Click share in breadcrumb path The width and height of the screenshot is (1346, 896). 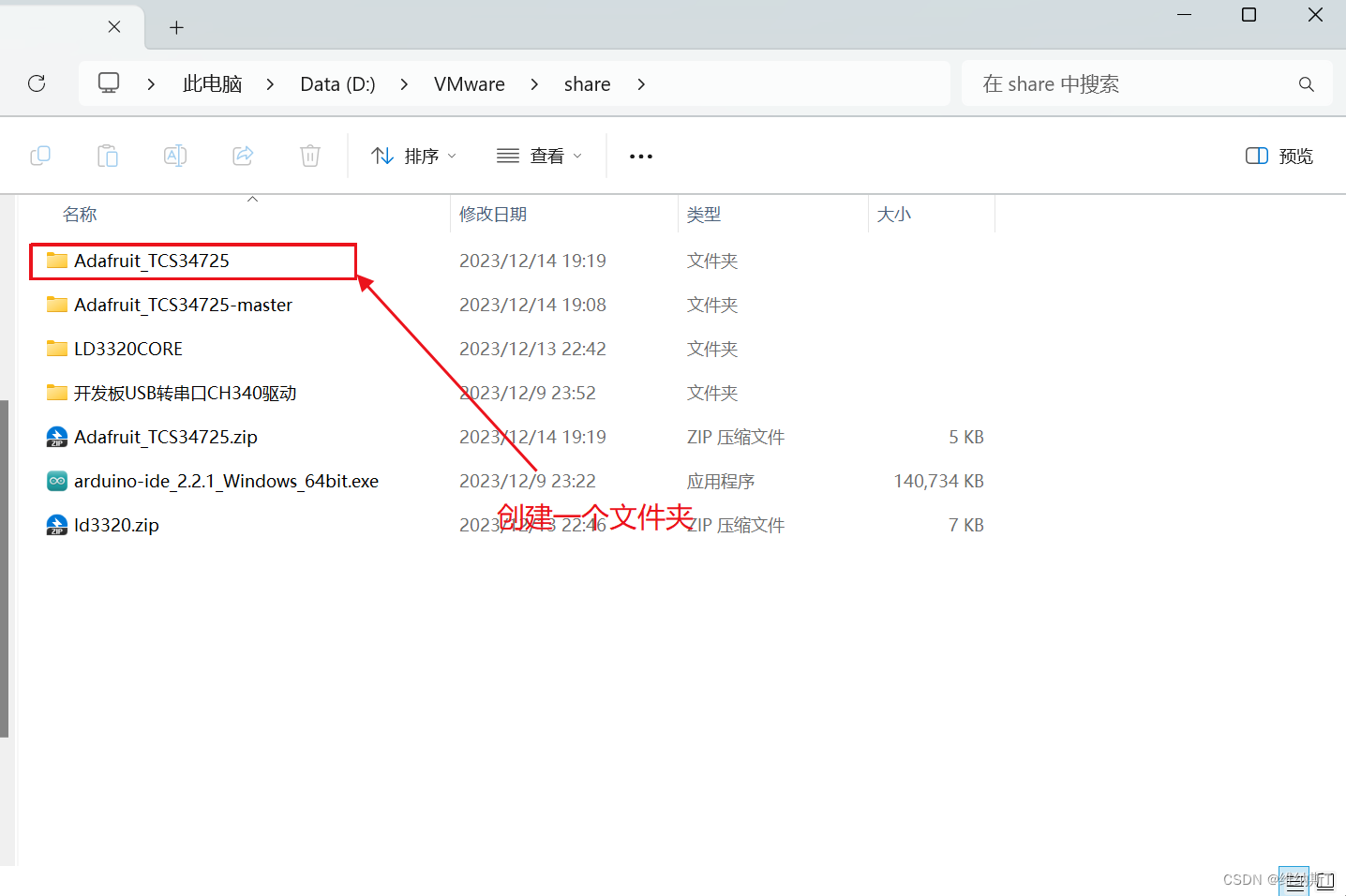click(587, 84)
